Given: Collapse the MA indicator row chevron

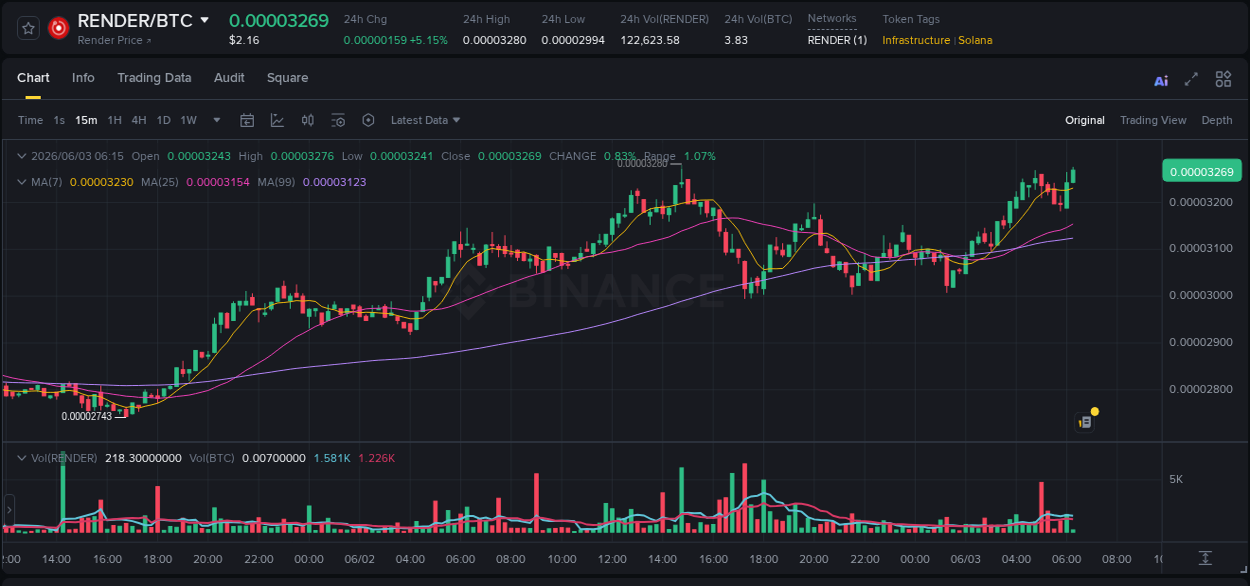Looking at the screenshot, I should click(x=22, y=182).
